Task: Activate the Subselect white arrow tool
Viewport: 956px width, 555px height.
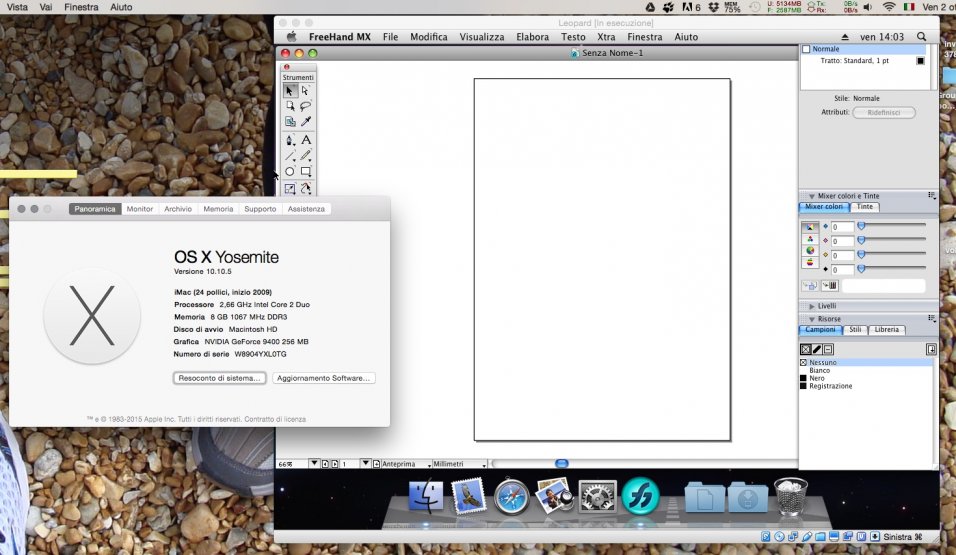Action: [306, 91]
